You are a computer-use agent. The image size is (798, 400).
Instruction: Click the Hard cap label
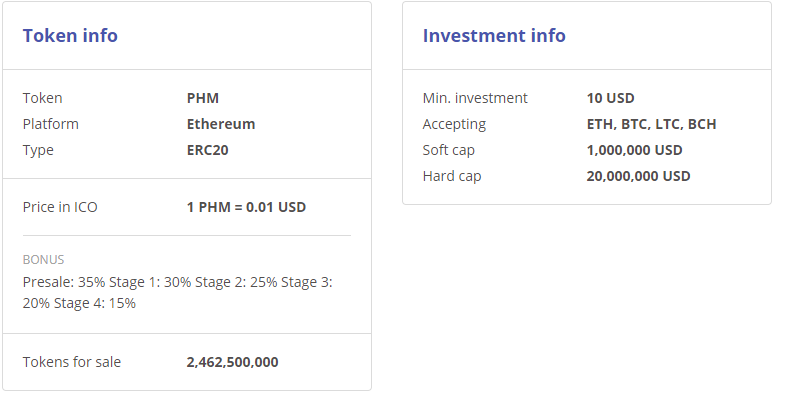point(451,176)
